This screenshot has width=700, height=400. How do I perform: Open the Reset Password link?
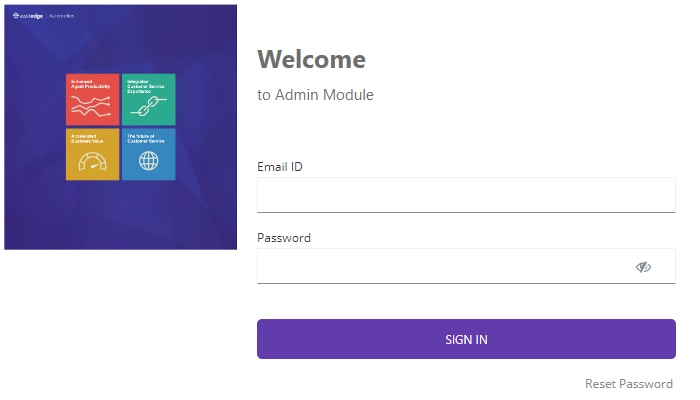click(x=629, y=383)
